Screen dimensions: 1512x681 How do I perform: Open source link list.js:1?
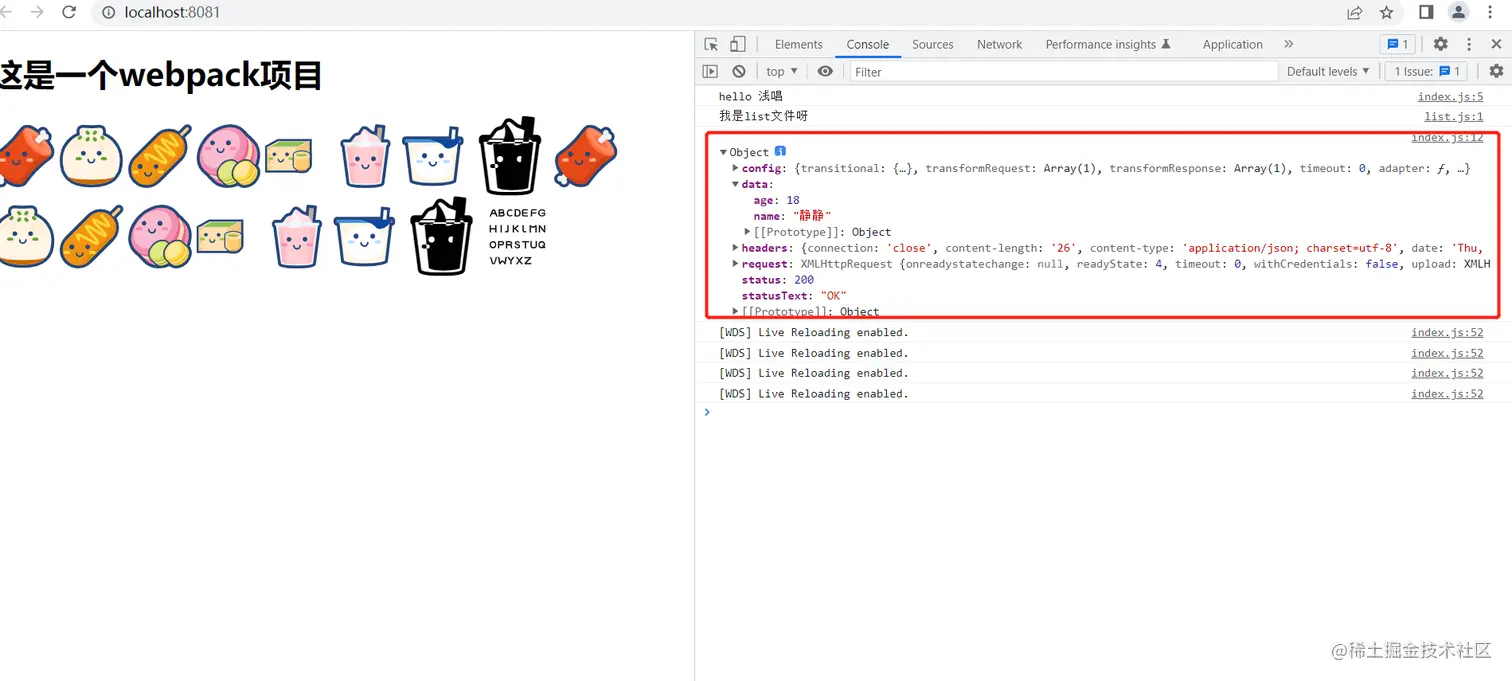pyautogui.click(x=1453, y=117)
